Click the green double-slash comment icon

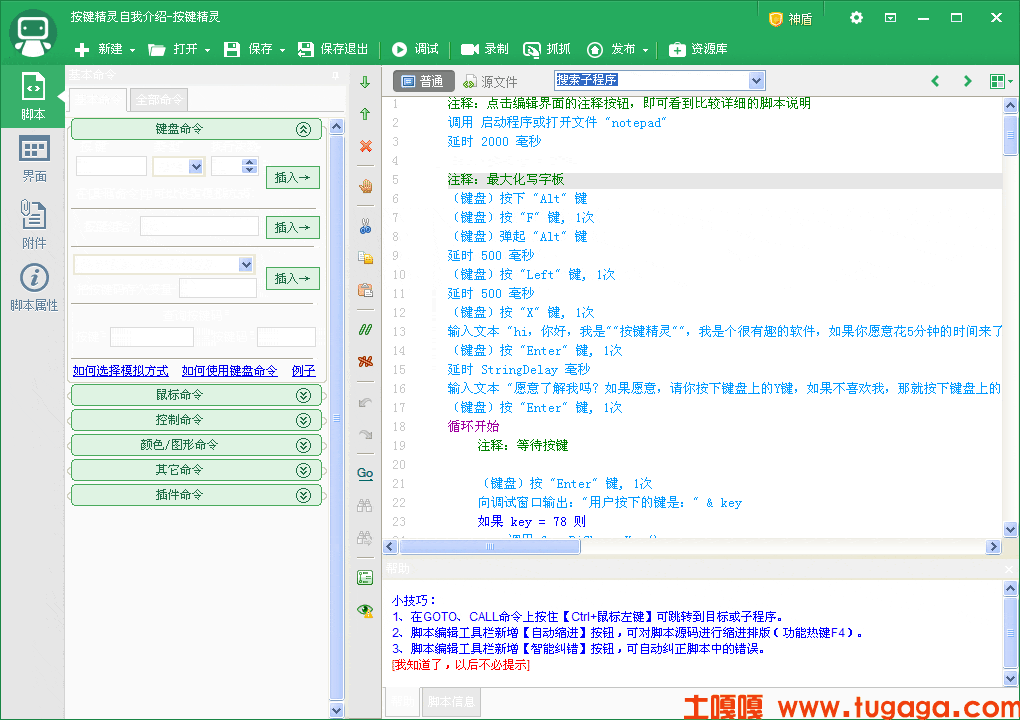(366, 330)
